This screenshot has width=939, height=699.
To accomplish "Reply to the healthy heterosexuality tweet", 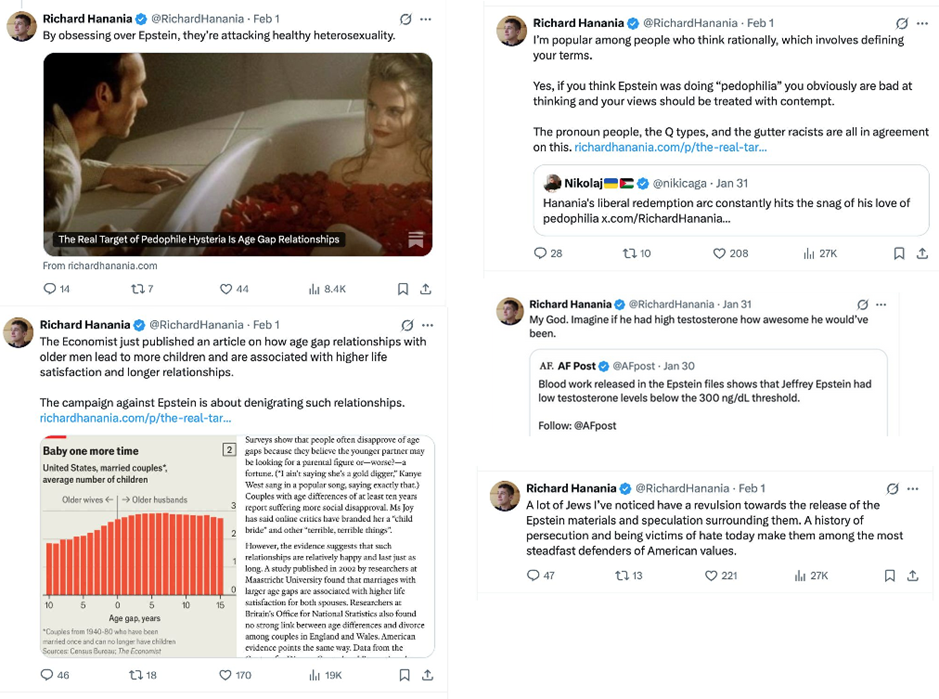I will pos(51,289).
